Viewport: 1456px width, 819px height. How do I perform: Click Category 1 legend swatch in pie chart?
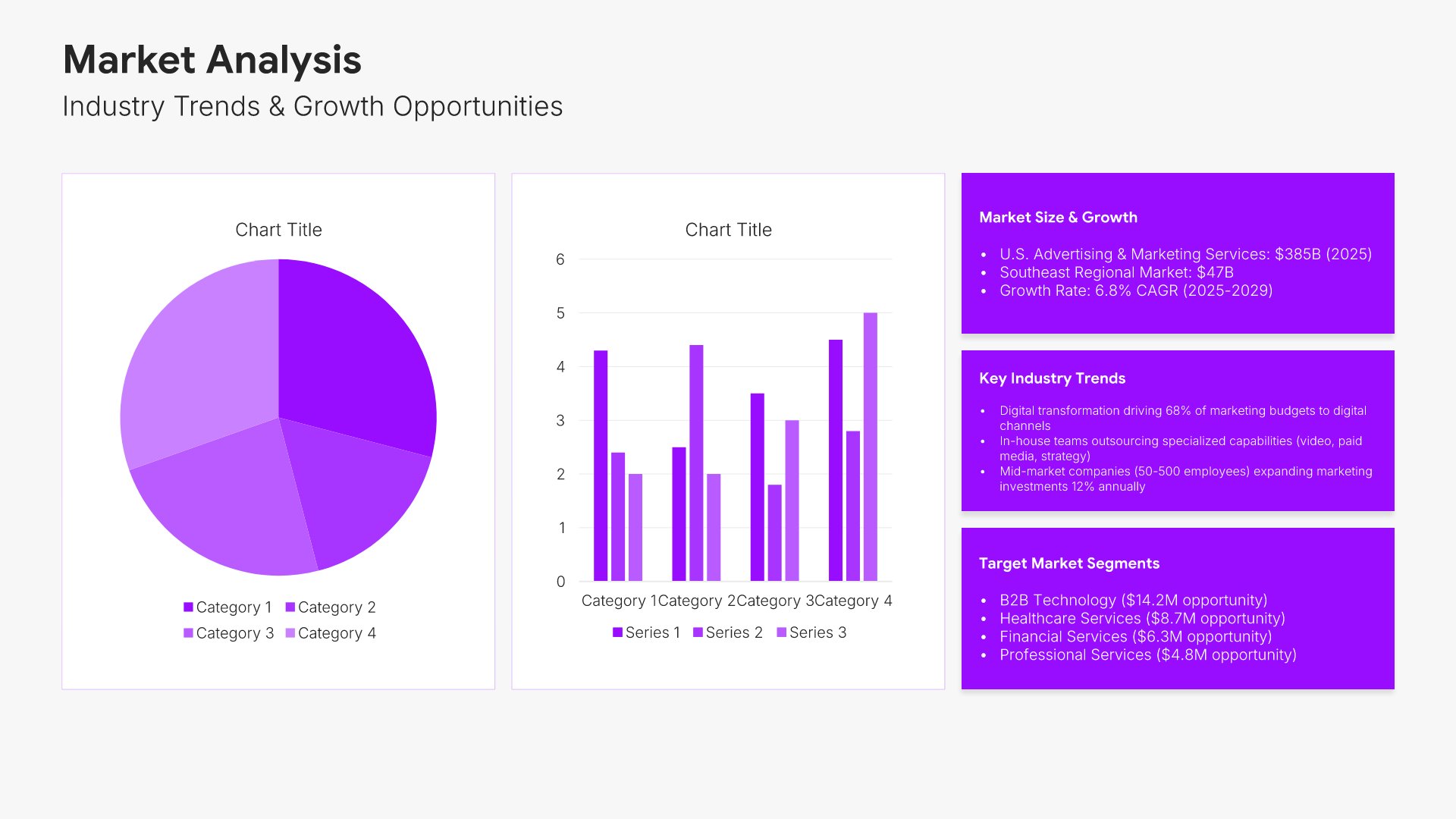point(188,607)
